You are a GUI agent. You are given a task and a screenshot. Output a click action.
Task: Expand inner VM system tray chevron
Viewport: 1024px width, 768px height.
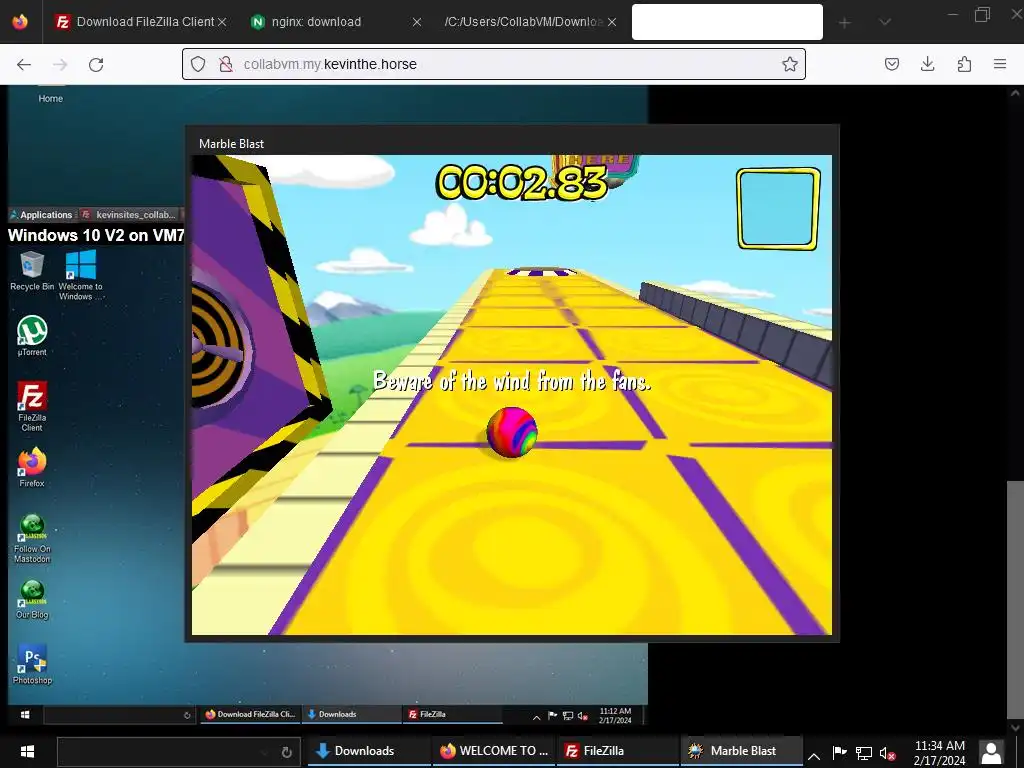click(536, 716)
